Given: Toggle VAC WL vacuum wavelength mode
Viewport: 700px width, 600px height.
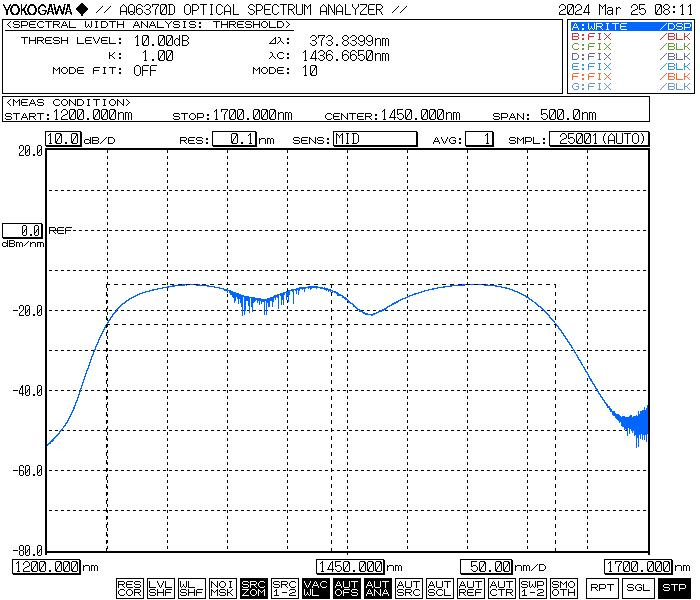Looking at the screenshot, I should pos(315,589).
